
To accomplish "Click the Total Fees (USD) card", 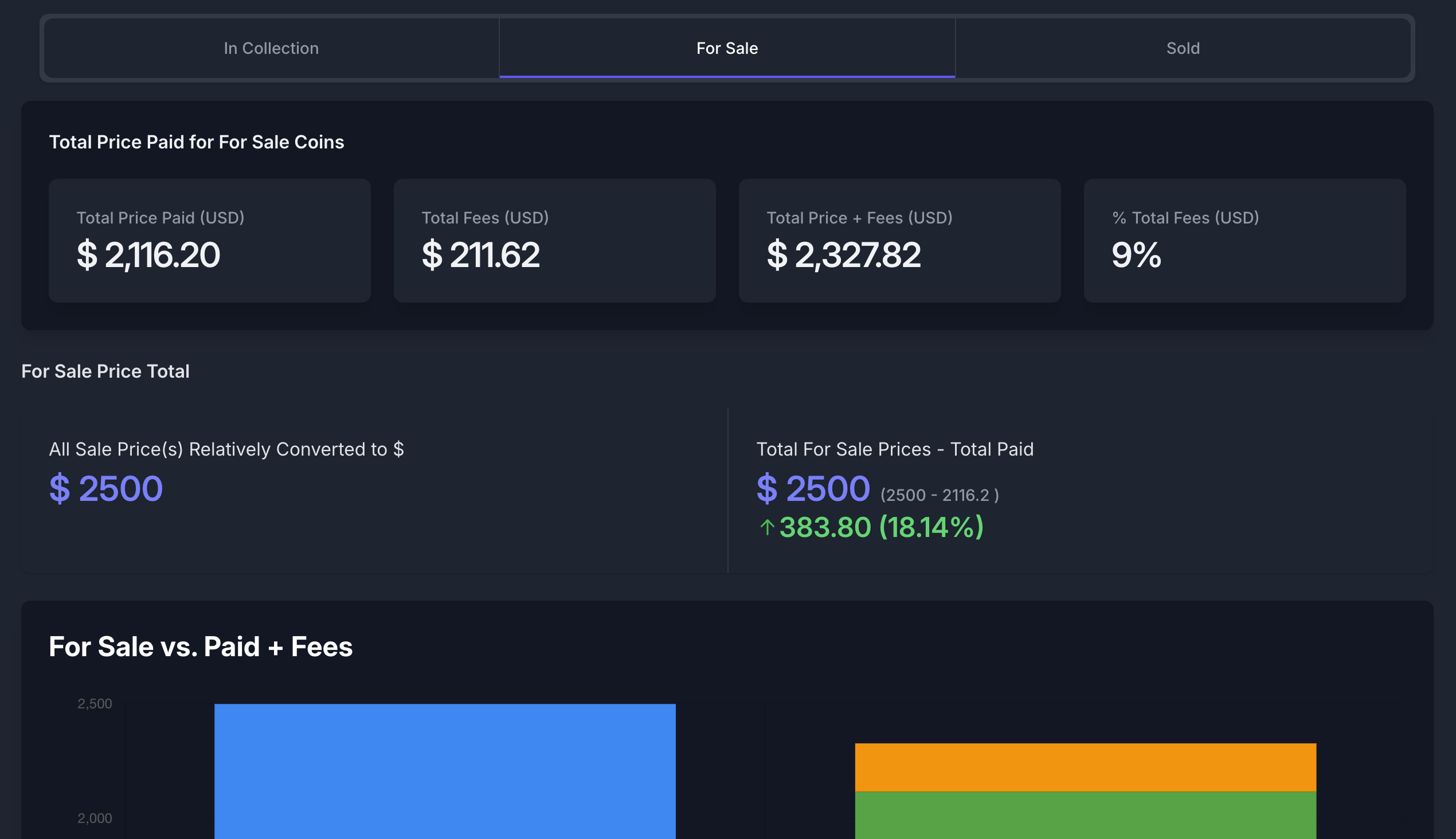I will point(554,241).
